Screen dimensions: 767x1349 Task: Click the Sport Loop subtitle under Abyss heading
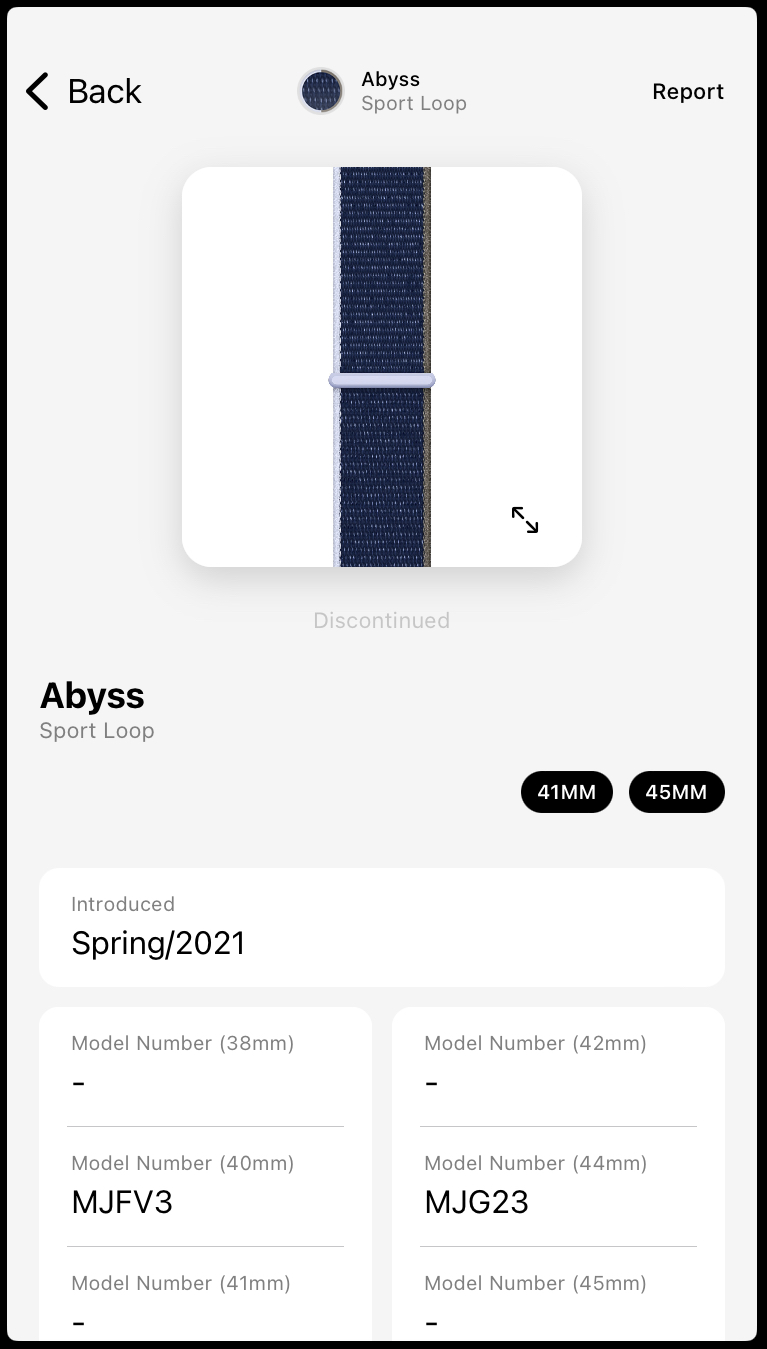(x=97, y=731)
